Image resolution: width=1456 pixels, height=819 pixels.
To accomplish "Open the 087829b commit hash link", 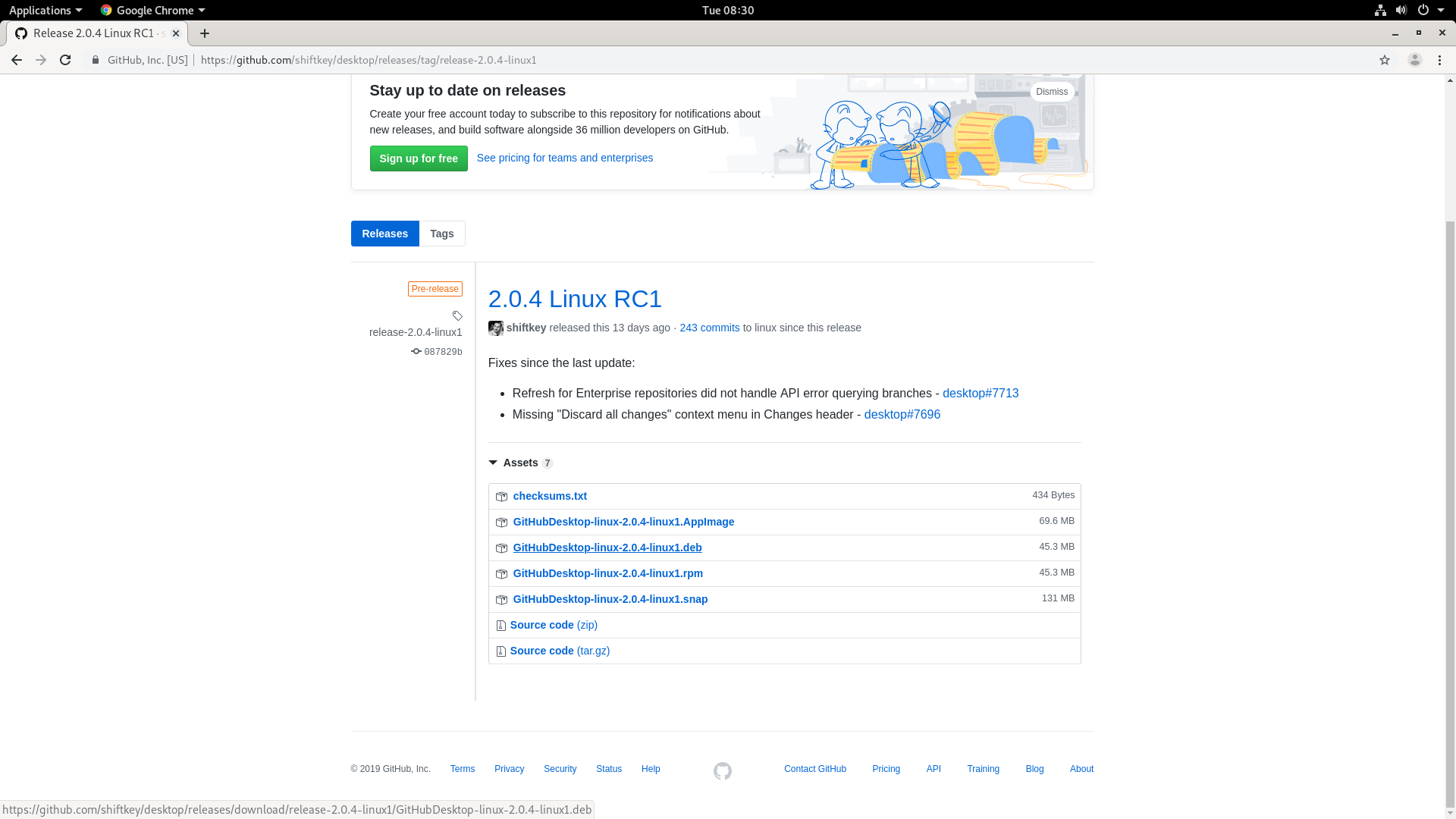I will (x=443, y=352).
